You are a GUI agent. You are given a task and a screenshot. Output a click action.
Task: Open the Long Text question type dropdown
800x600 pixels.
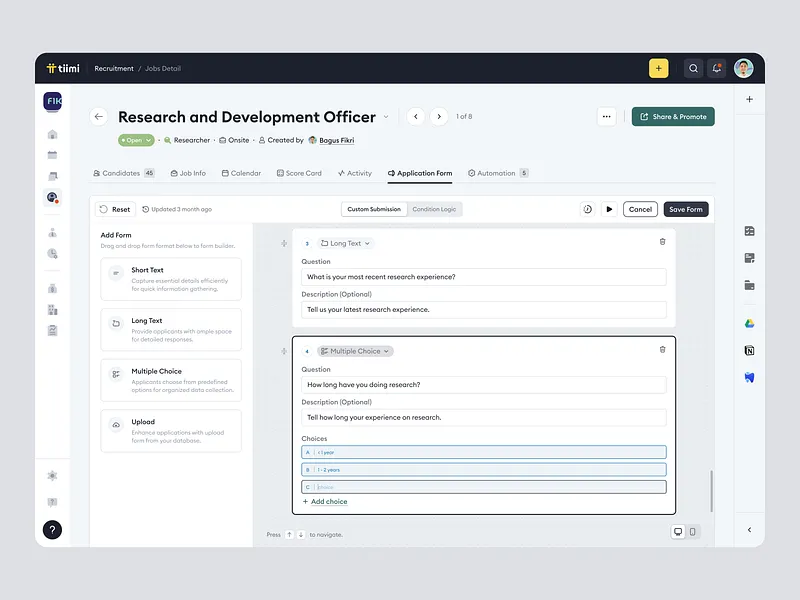click(345, 243)
